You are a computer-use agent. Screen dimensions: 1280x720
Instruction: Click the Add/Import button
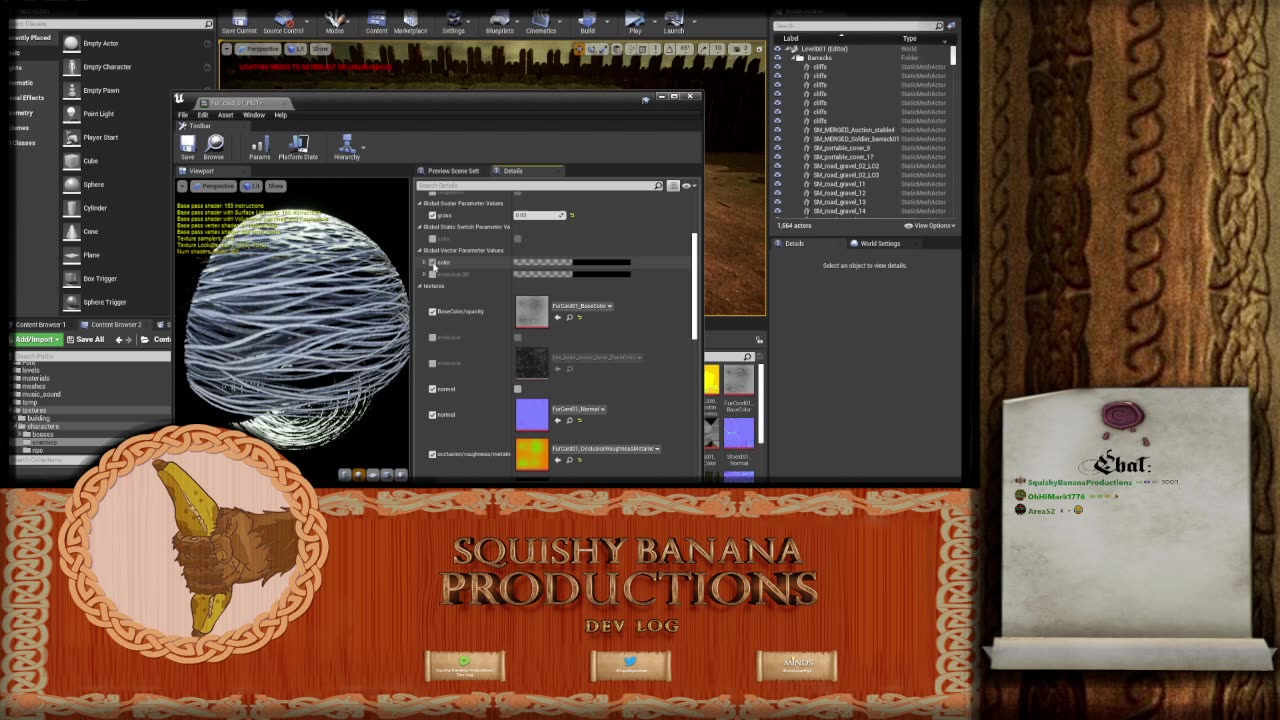pos(37,340)
